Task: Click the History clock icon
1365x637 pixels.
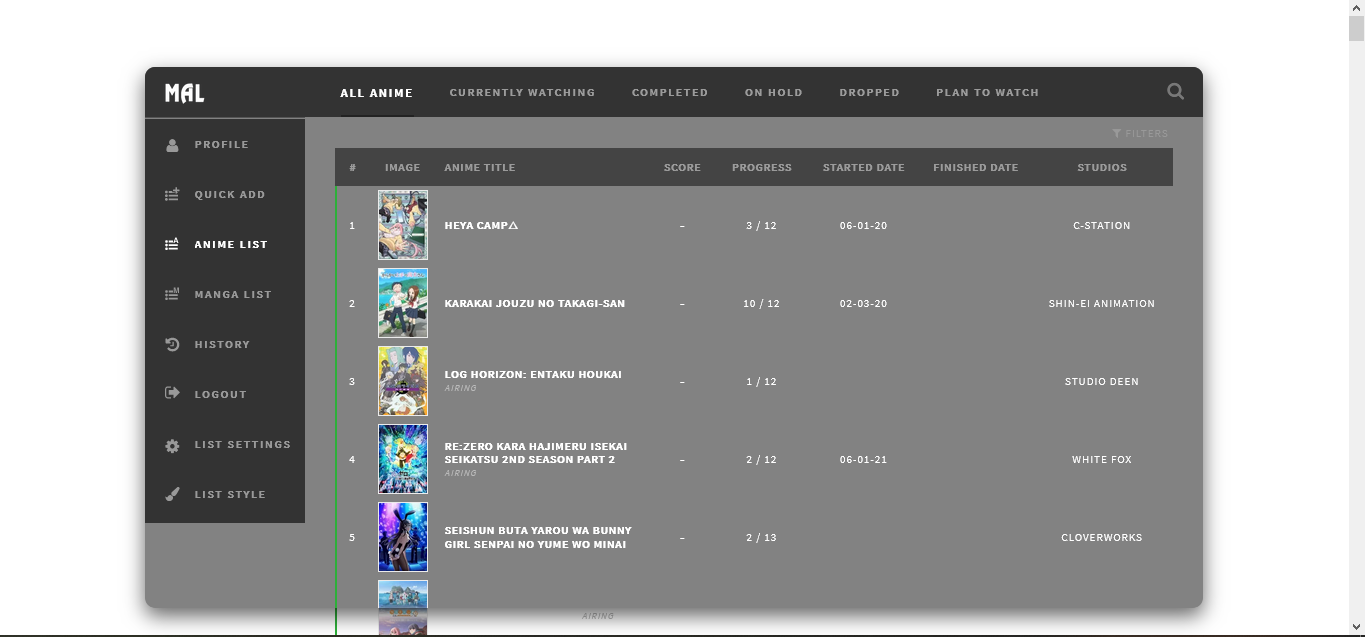Action: 172,344
